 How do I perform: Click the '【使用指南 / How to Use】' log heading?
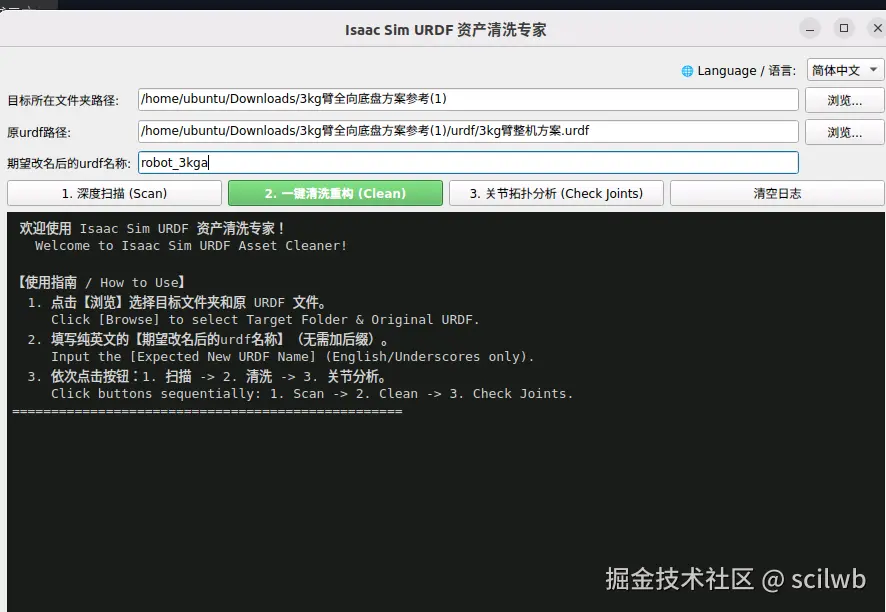point(101,282)
